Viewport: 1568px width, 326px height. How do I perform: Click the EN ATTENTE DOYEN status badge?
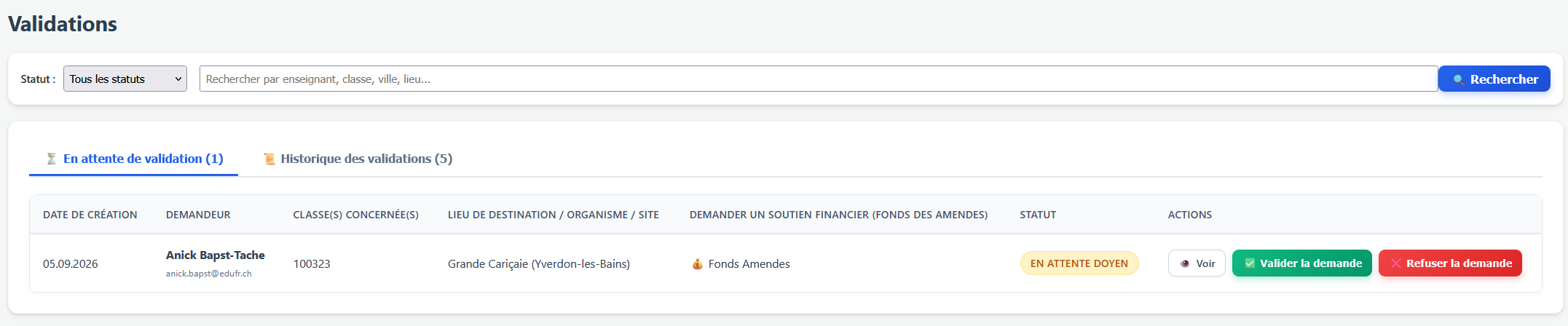tap(1079, 263)
